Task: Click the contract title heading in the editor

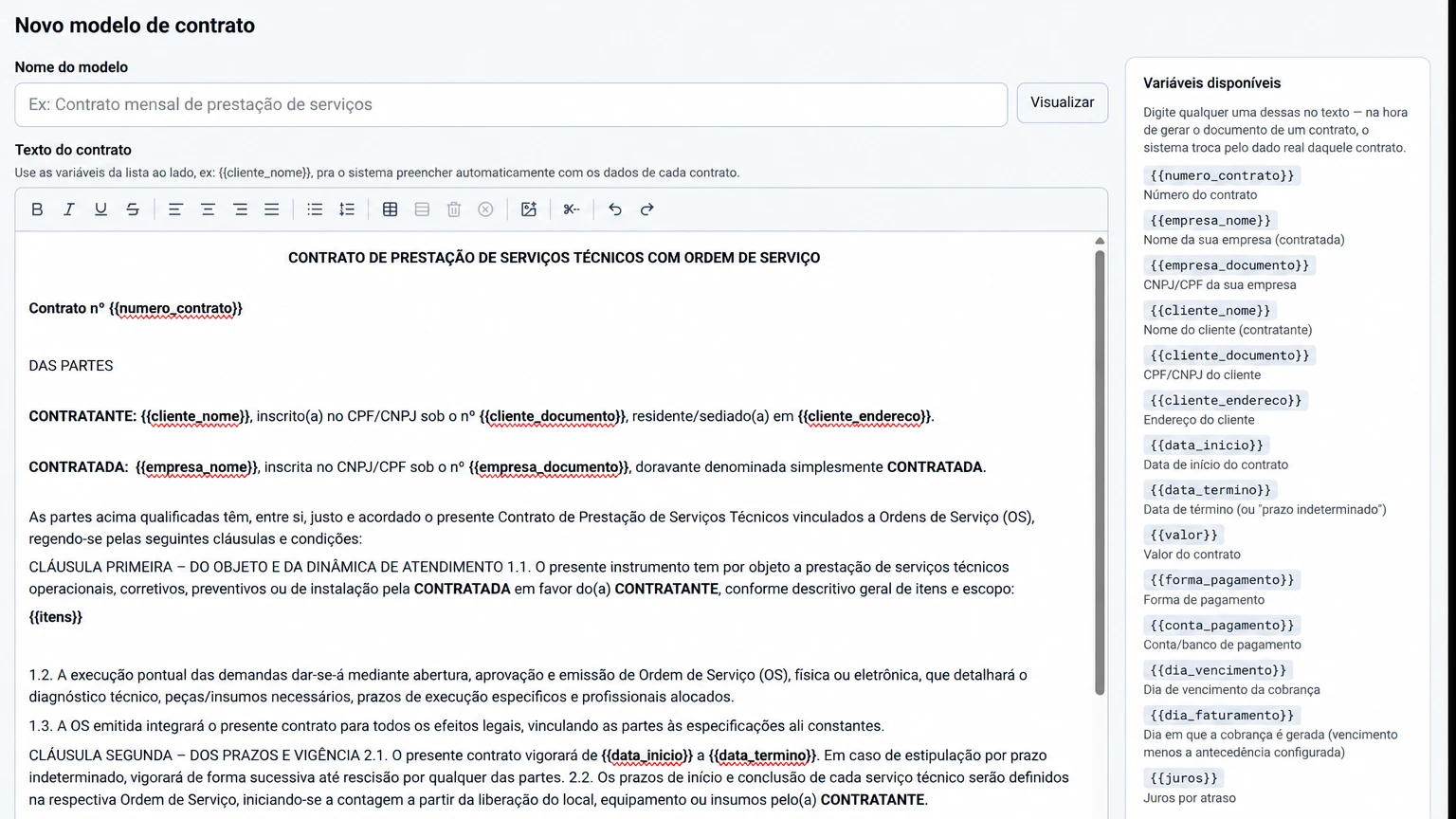Action: click(555, 258)
